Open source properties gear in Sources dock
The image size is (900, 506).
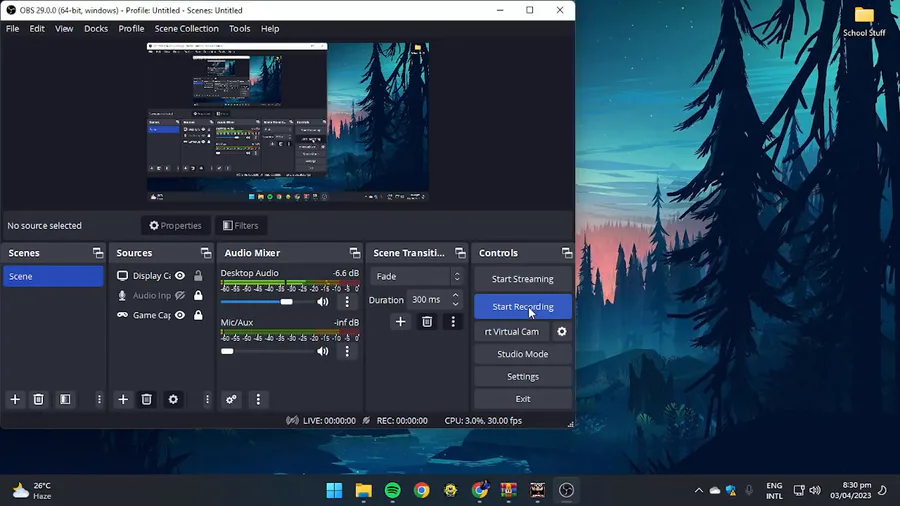[x=173, y=399]
